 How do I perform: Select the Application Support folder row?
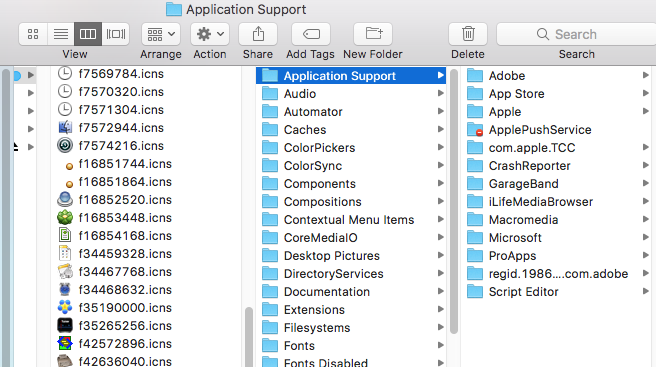click(x=351, y=76)
